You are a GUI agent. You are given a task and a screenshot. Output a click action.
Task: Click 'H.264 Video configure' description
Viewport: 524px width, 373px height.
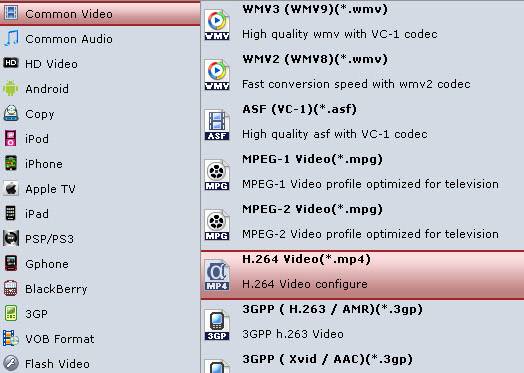pyautogui.click(x=305, y=284)
